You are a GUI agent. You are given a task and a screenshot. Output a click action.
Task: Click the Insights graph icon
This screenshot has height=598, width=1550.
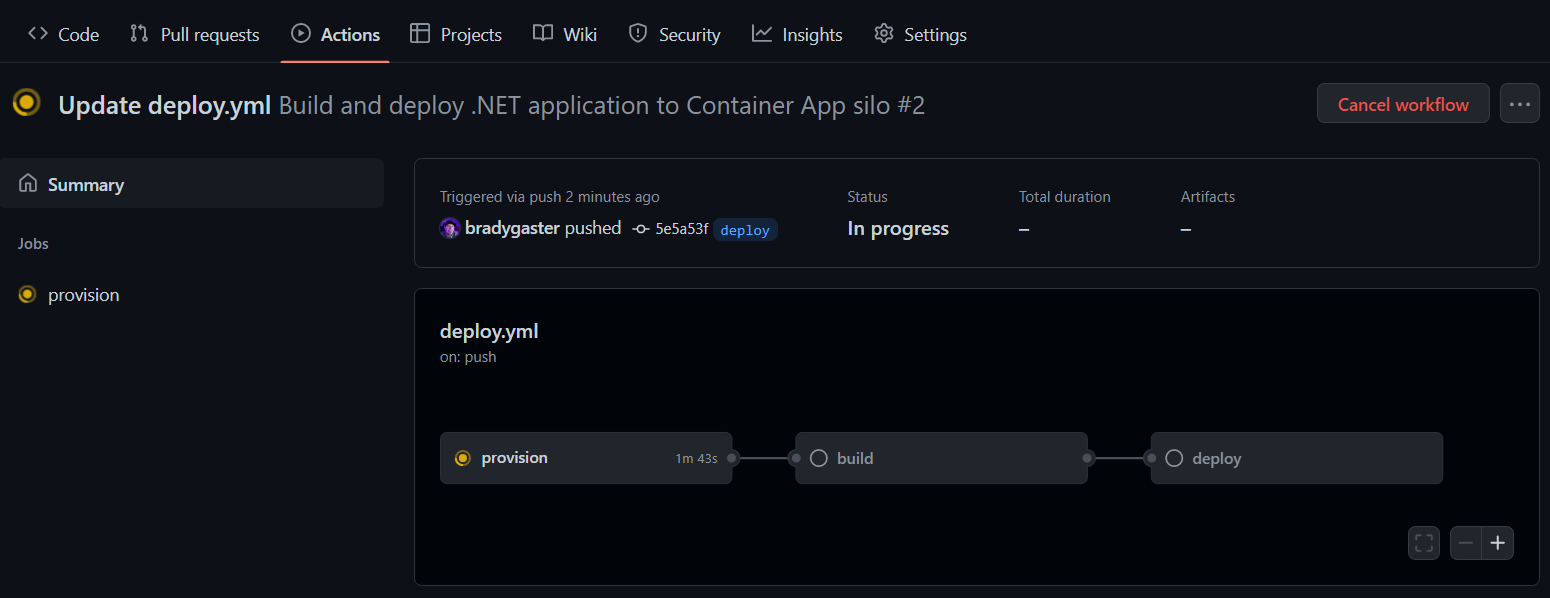tap(762, 33)
